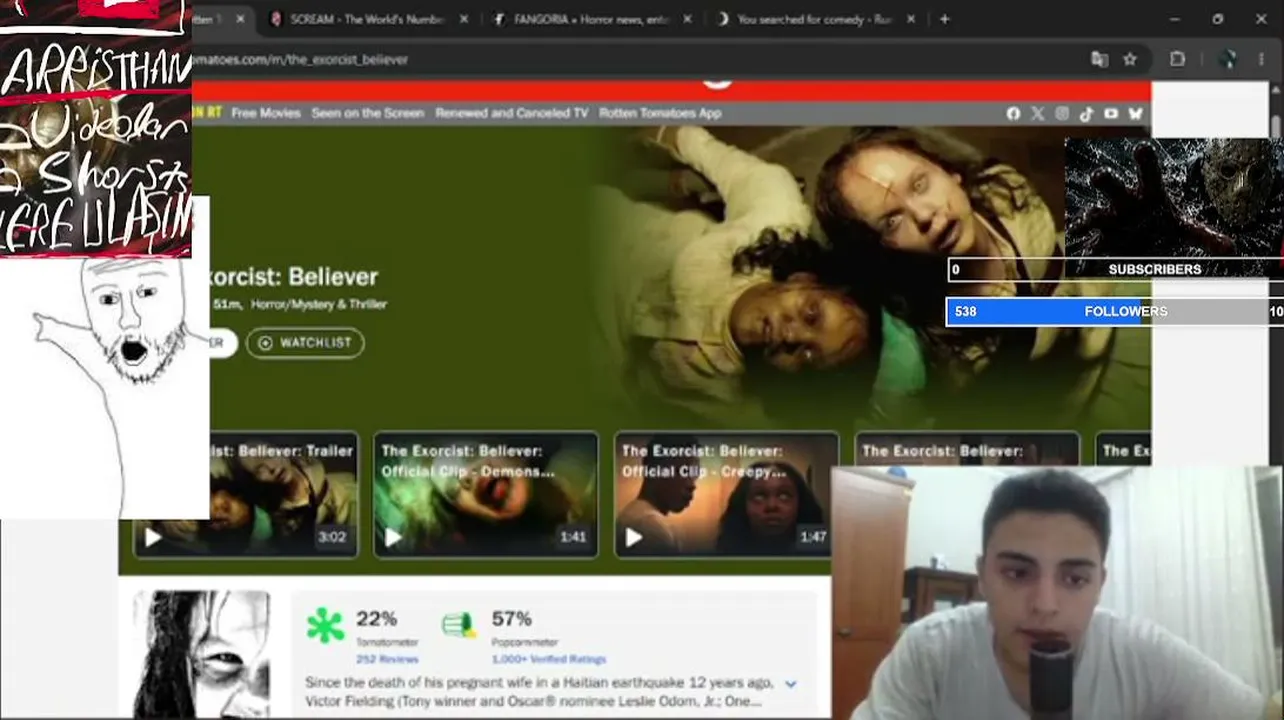1284x720 pixels.
Task: Click the green Tomatometer splat icon
Action: (325, 626)
